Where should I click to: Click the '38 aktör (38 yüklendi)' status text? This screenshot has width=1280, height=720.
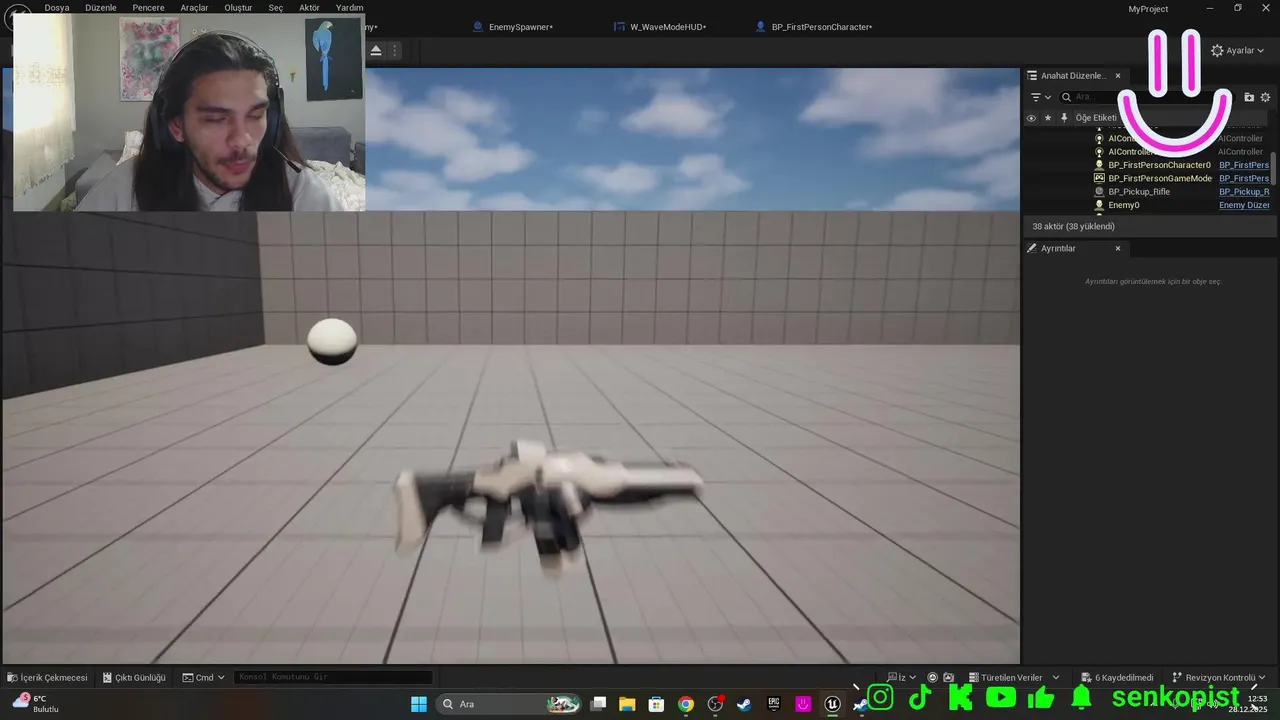1073,226
